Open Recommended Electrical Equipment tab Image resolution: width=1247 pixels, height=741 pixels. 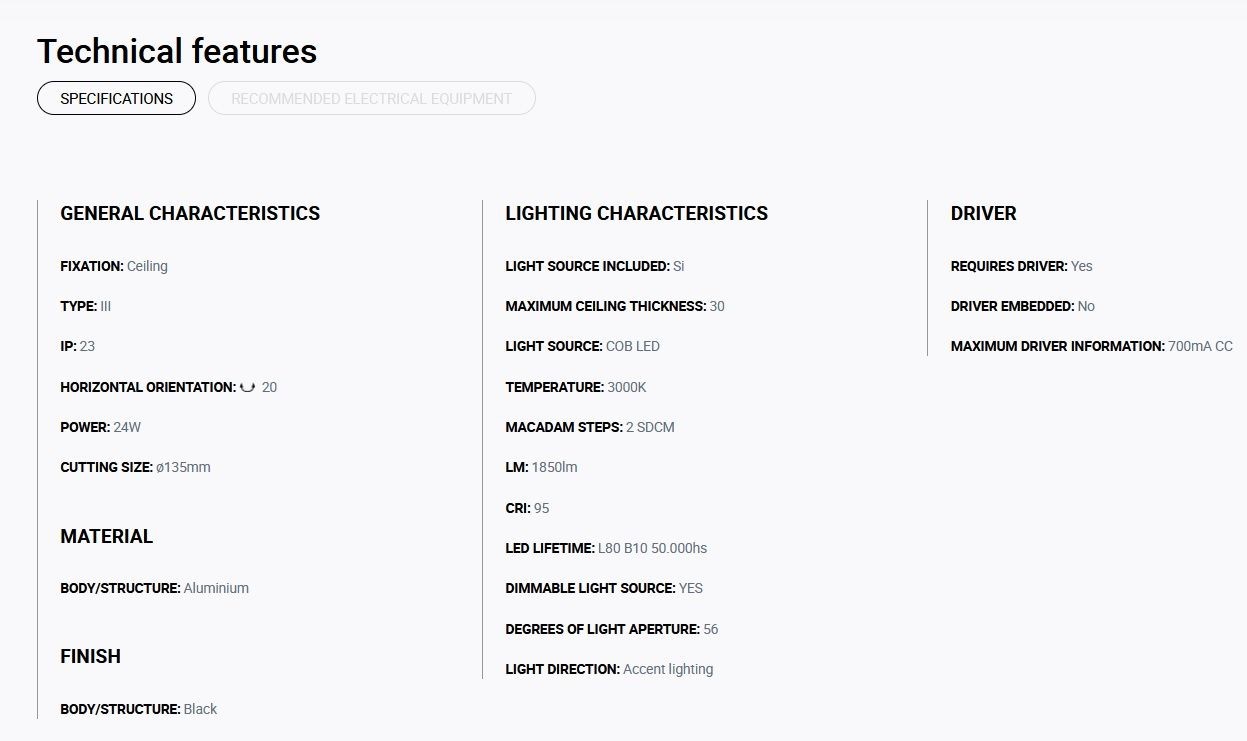point(372,98)
